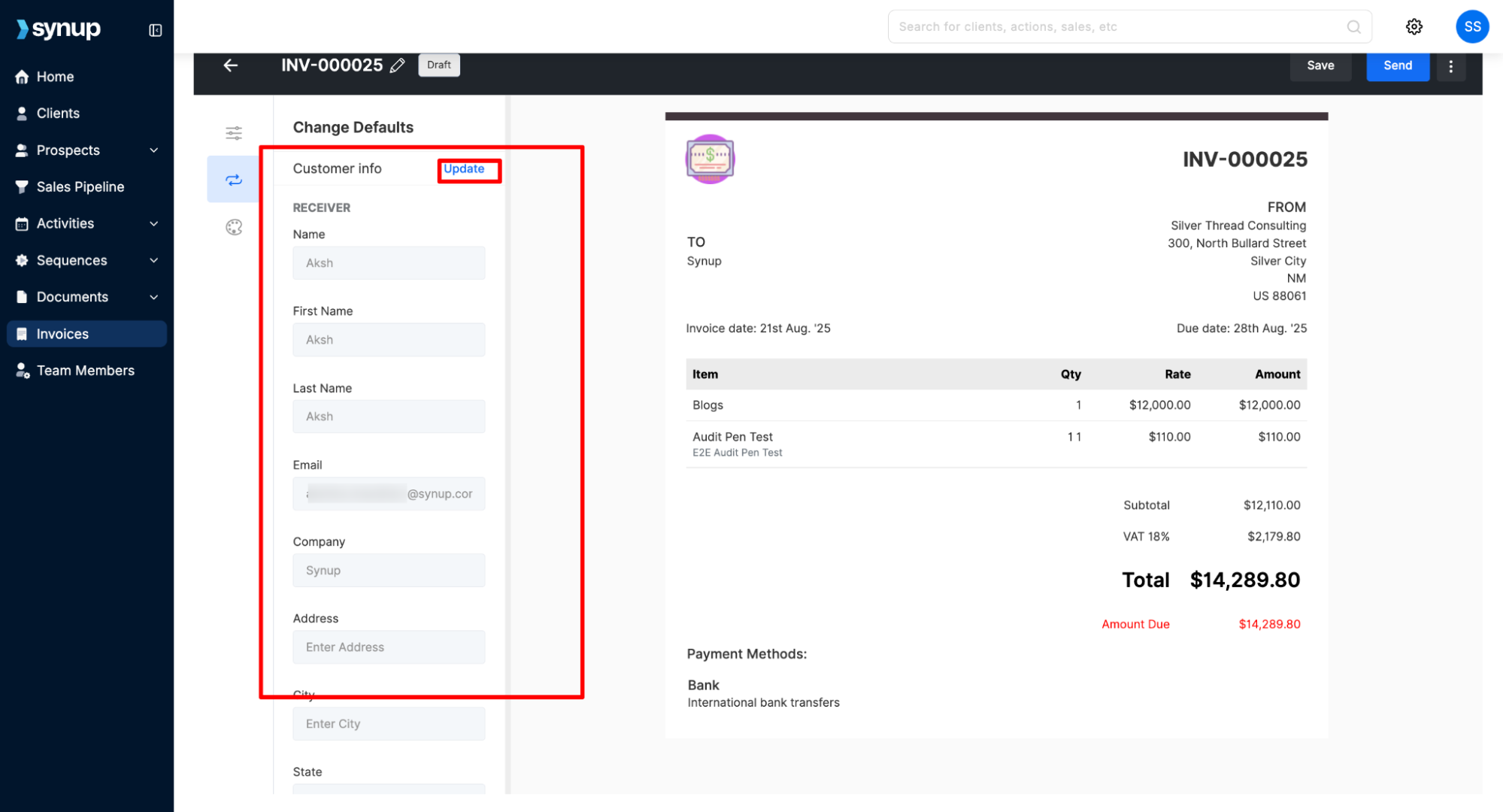Screen dimensions: 1503x812
Task: Click the Email input field
Action: pos(389,494)
